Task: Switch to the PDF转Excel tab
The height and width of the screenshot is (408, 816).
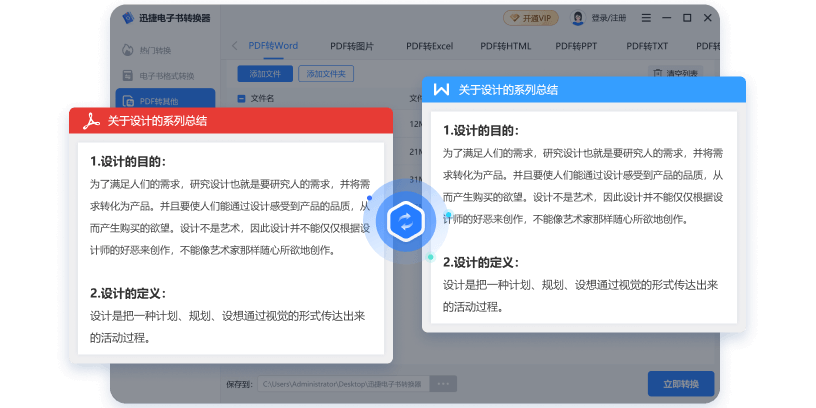Action: [x=429, y=46]
